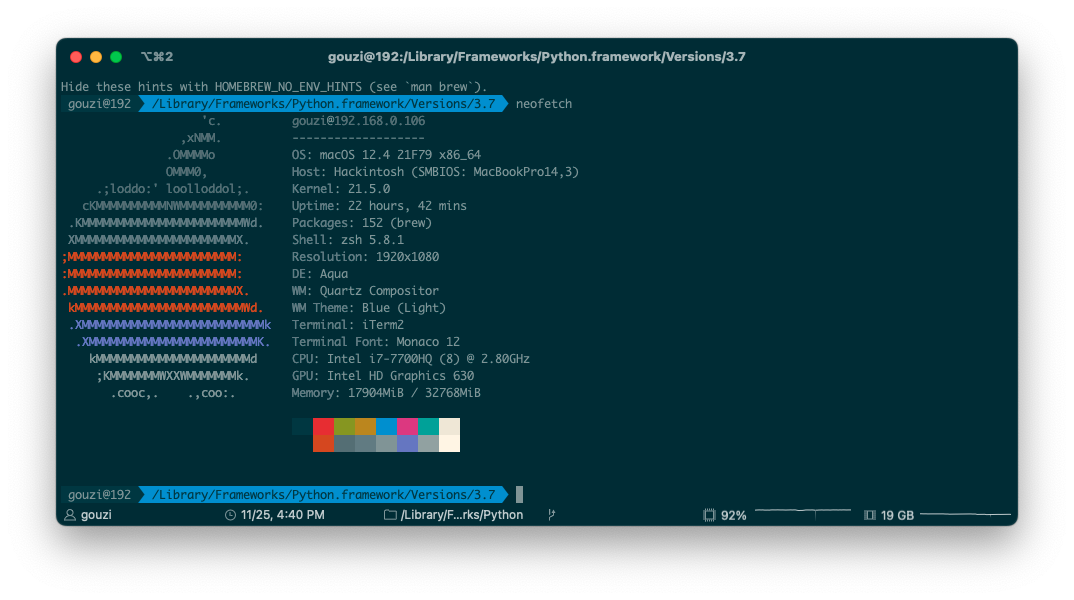Click the "92%" CPU value

tap(734, 516)
